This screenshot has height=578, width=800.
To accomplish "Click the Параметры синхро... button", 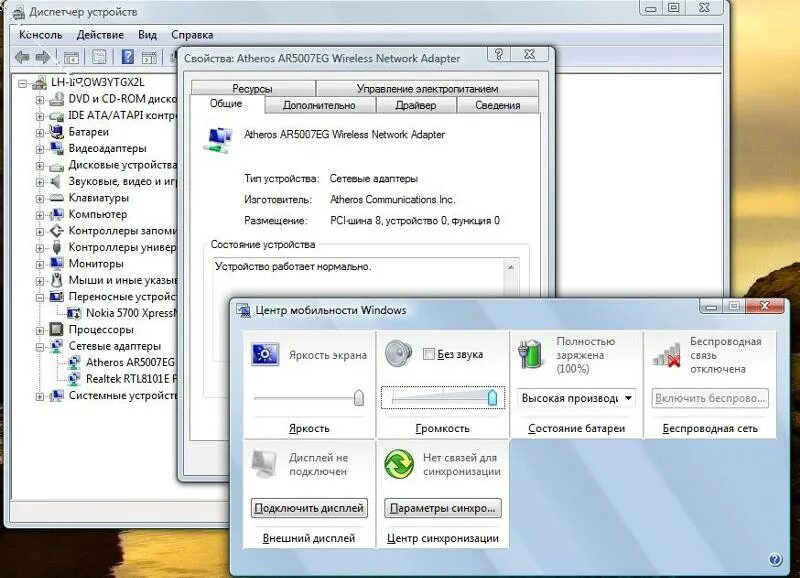I will 442,508.
